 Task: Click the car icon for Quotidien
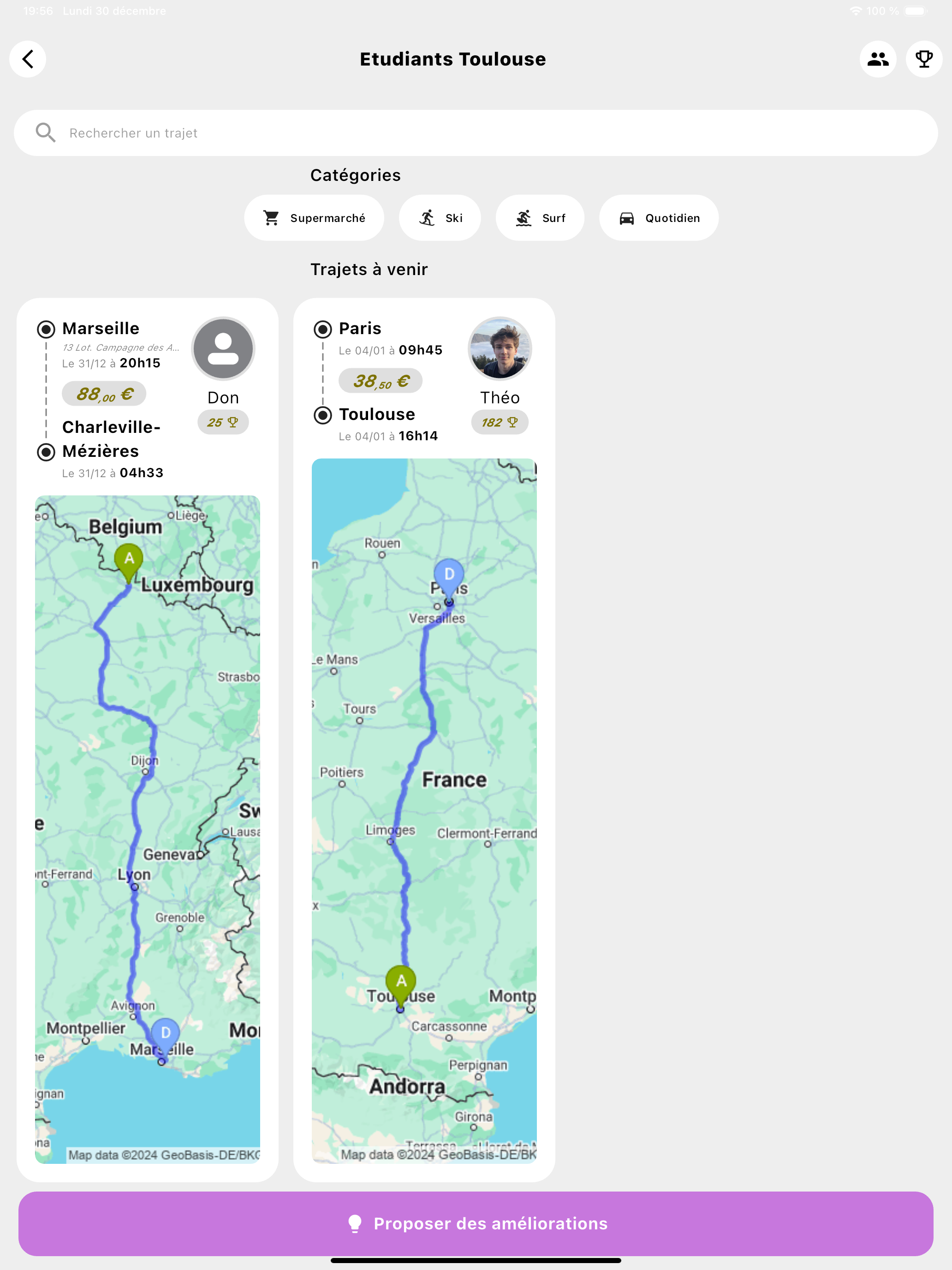tap(627, 218)
